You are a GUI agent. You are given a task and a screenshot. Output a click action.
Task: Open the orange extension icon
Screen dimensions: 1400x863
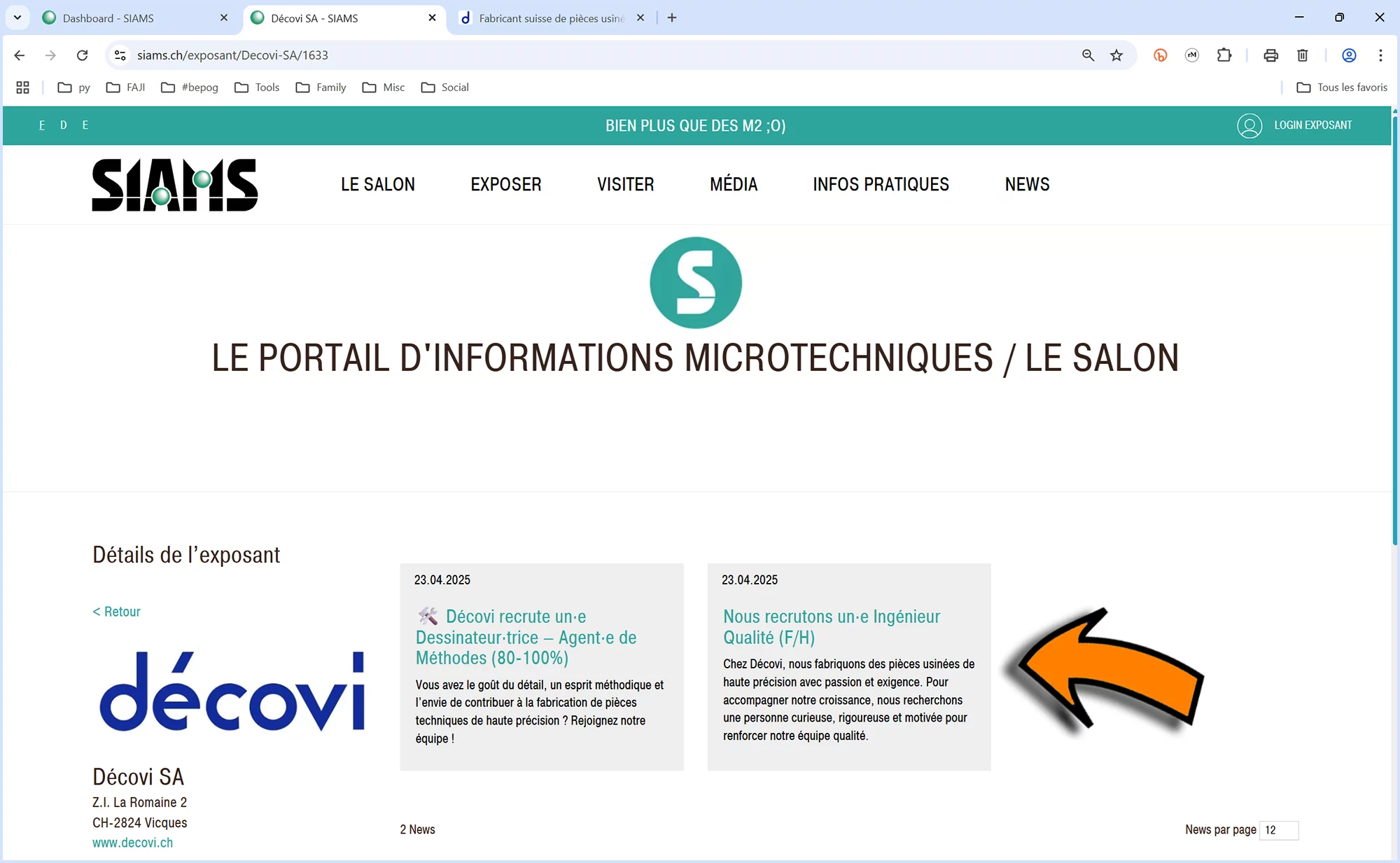1160,55
